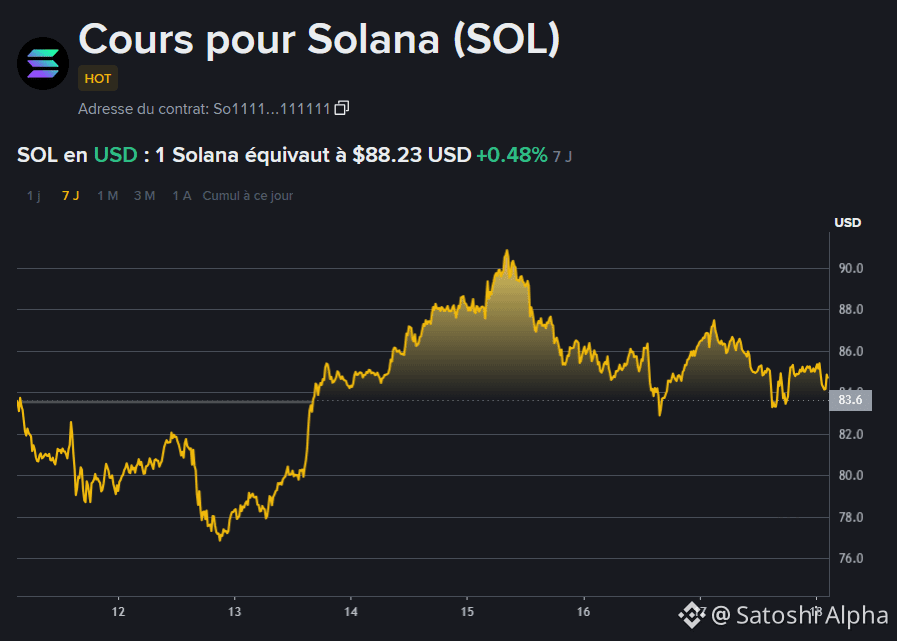The width and height of the screenshot is (897, 641).
Task: Select the Cumul à ce jour range
Action: point(248,196)
